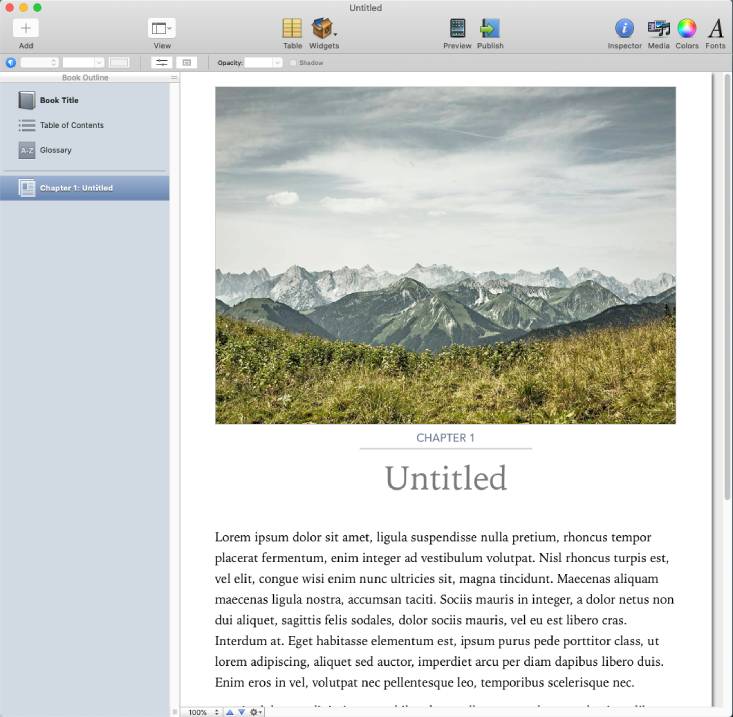Go to previous page with up arrow
The width and height of the screenshot is (733, 717).
(x=229, y=712)
